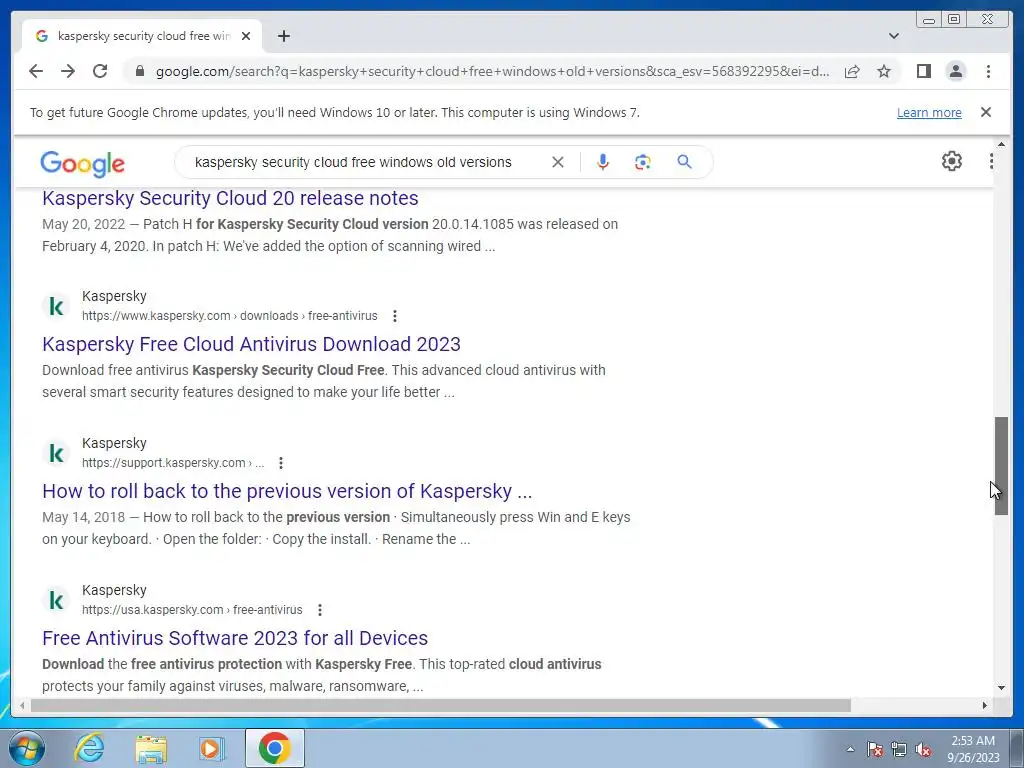The width and height of the screenshot is (1024, 768).
Task: Open Chrome's three-dot main menu
Action: pyautogui.click(x=988, y=71)
